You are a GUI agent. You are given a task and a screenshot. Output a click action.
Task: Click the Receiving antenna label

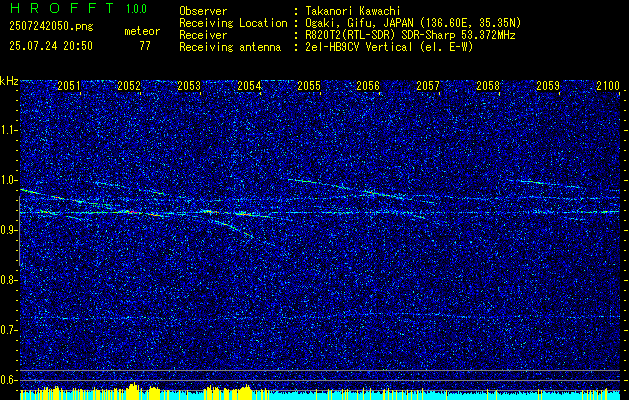point(230,47)
